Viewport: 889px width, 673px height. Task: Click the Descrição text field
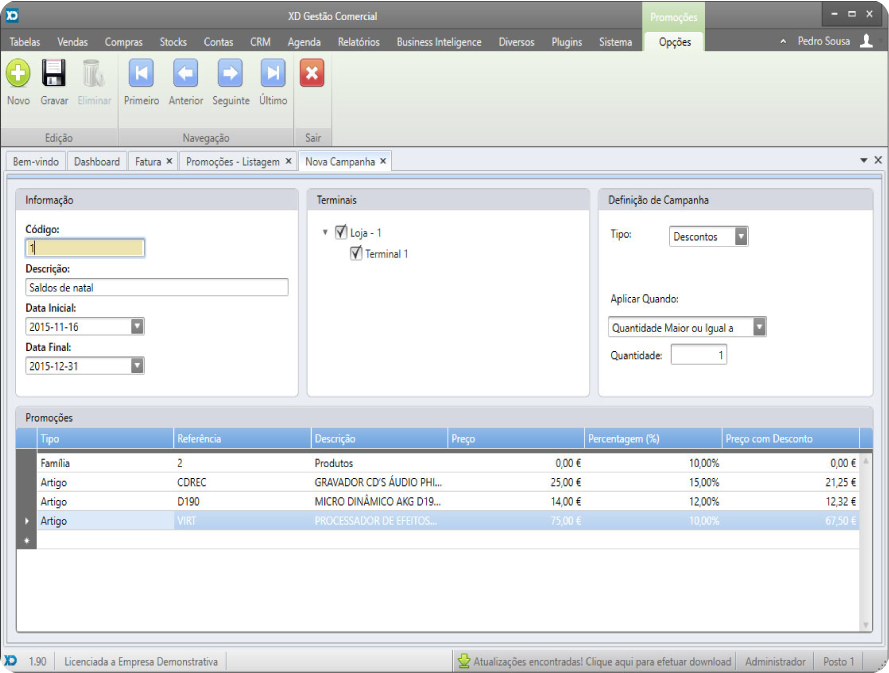coord(157,288)
